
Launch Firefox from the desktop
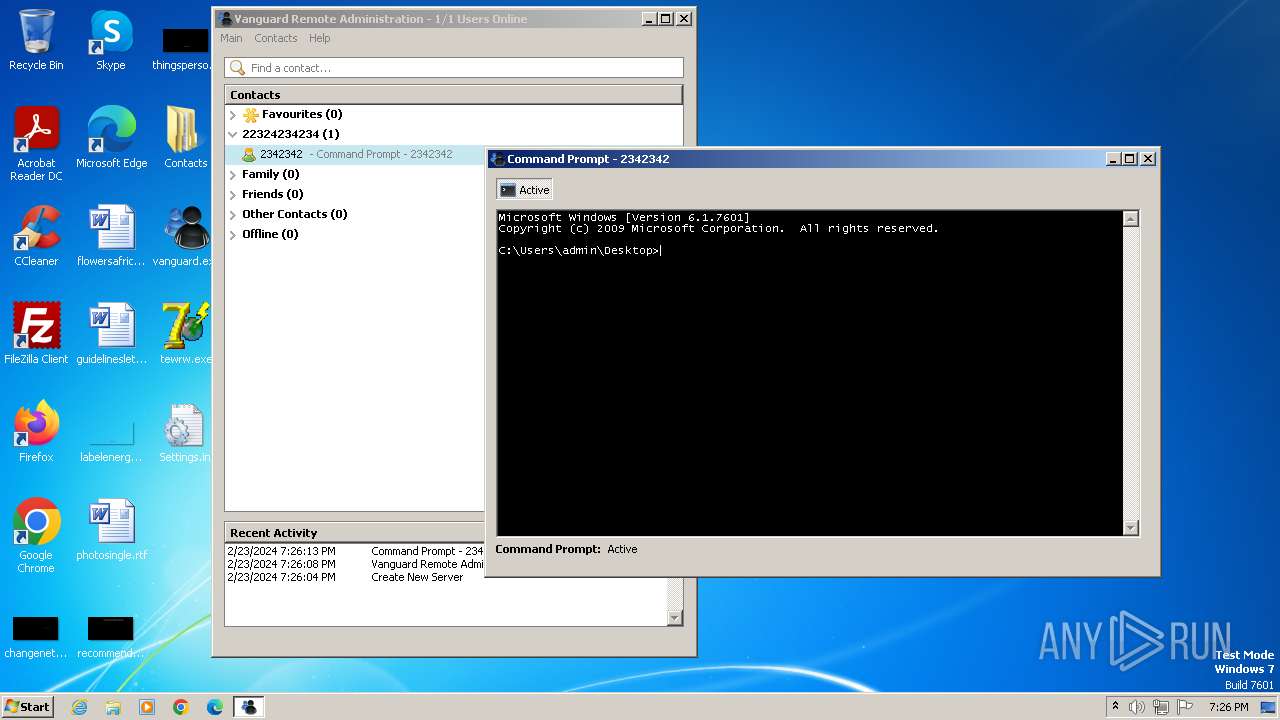(x=36, y=432)
